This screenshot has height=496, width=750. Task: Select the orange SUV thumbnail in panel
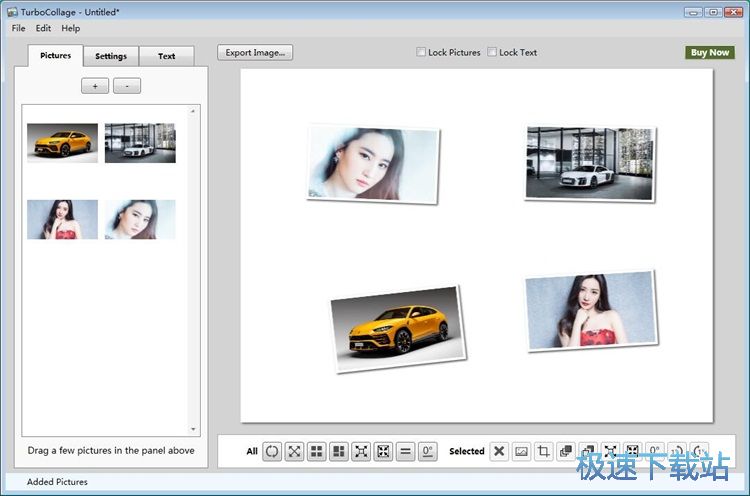point(62,142)
